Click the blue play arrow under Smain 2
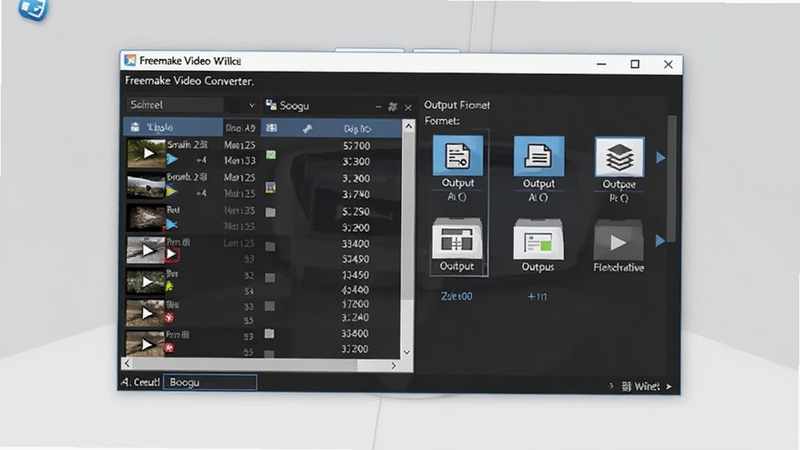The width and height of the screenshot is (800, 450). [x=172, y=160]
